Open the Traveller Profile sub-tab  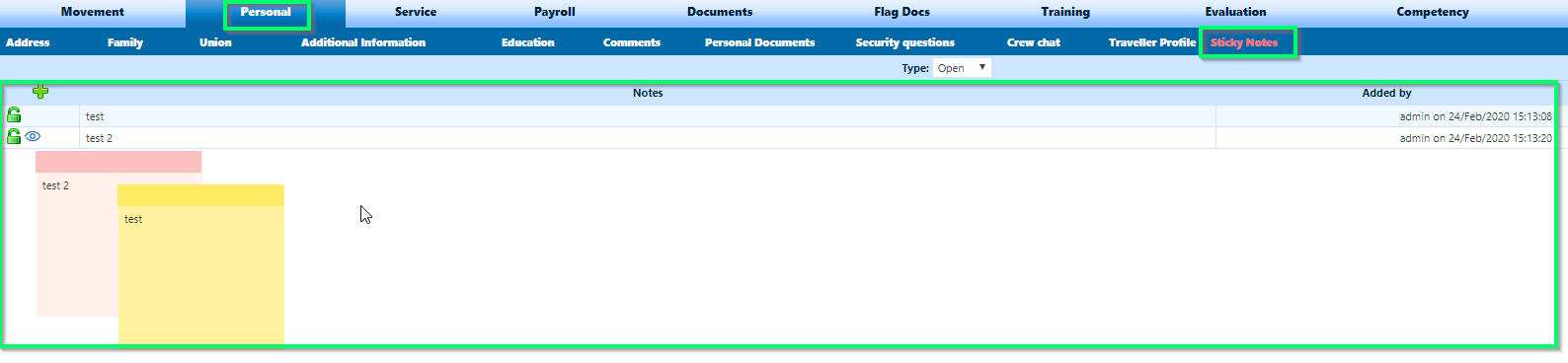(1152, 42)
